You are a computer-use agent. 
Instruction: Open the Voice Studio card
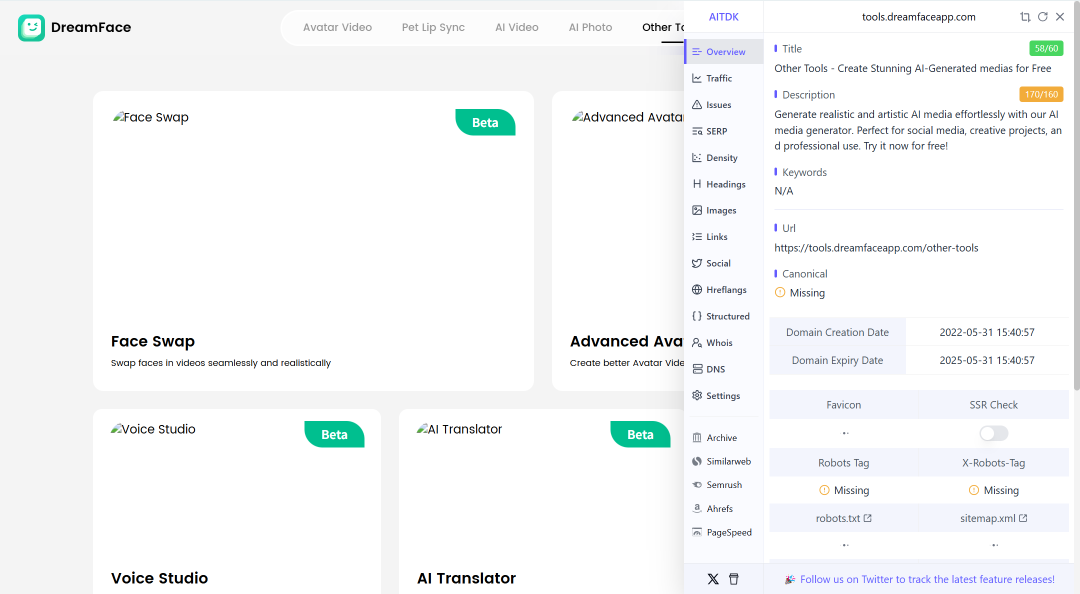[x=237, y=501]
